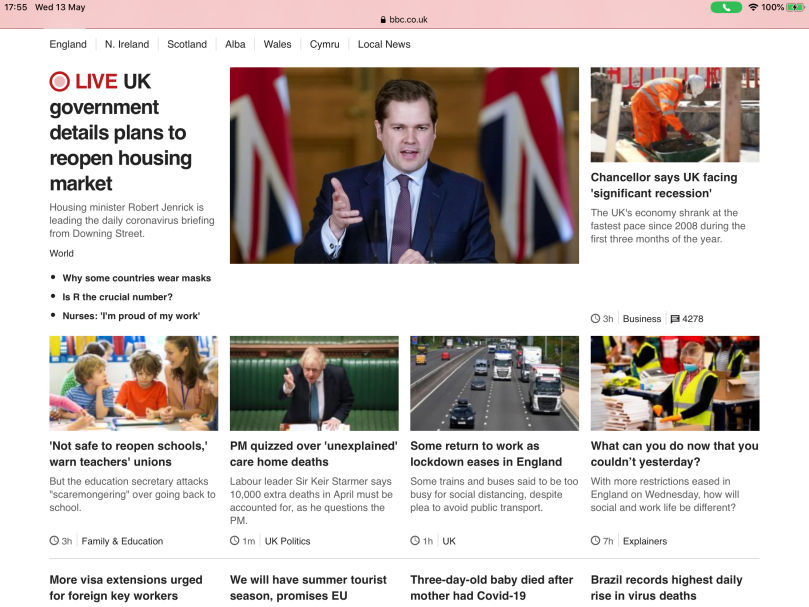Tap the bbc.co.uk address bar

404,20
